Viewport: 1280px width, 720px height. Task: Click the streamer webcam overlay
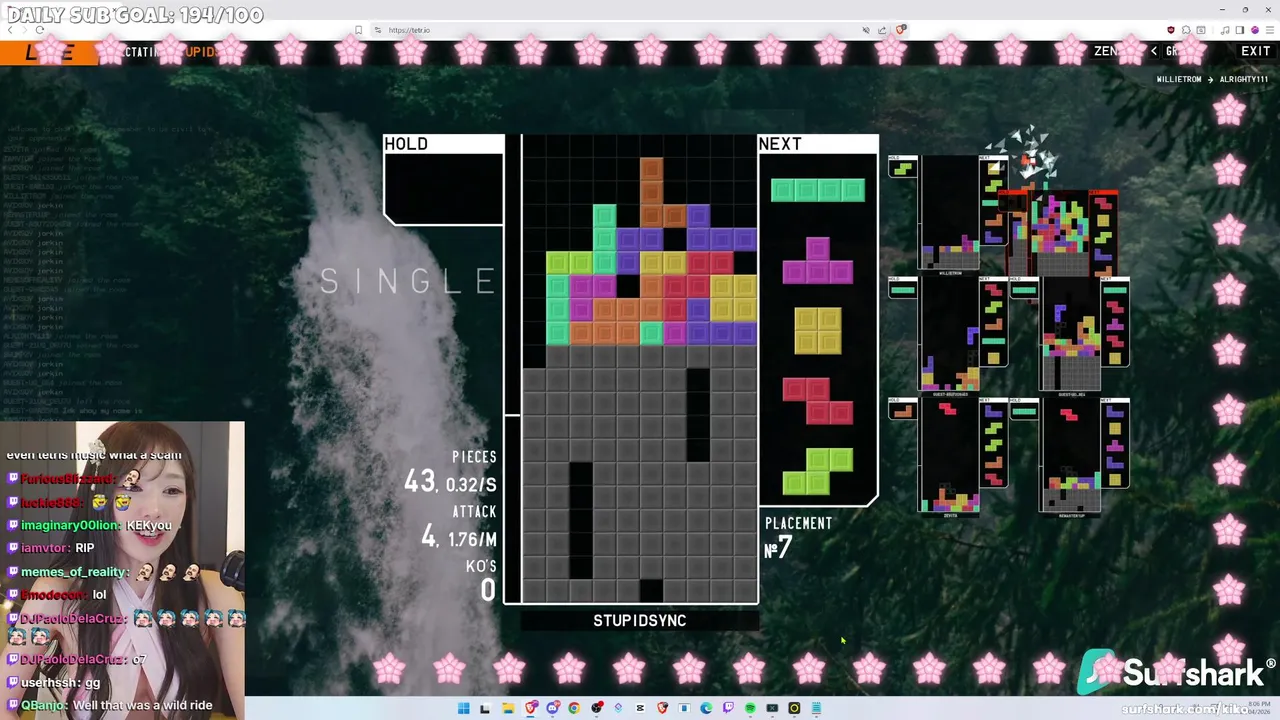[122, 570]
